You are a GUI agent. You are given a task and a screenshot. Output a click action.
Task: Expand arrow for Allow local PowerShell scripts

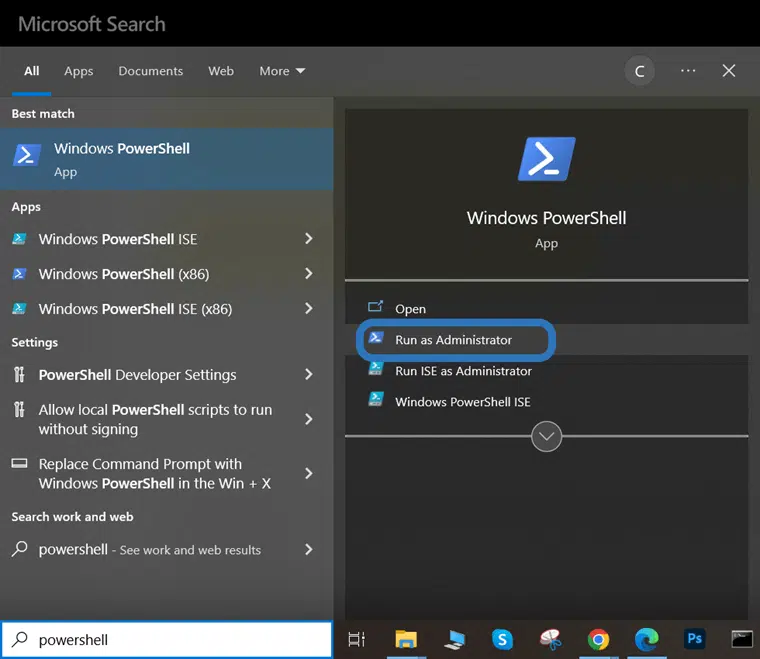coord(309,419)
